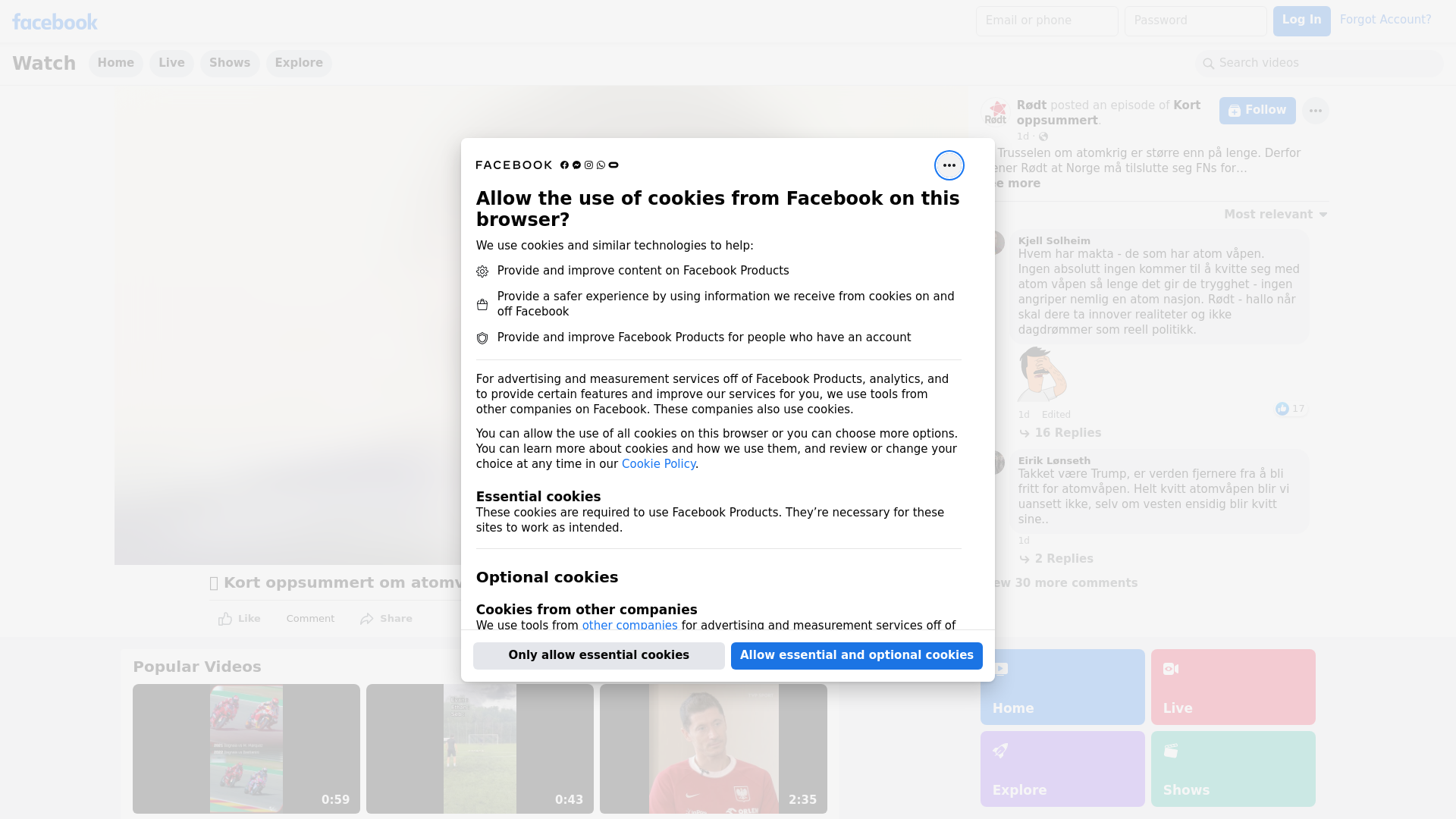Choose Only allow essential cookies
Screen dimensions: 1456x819
599,656
